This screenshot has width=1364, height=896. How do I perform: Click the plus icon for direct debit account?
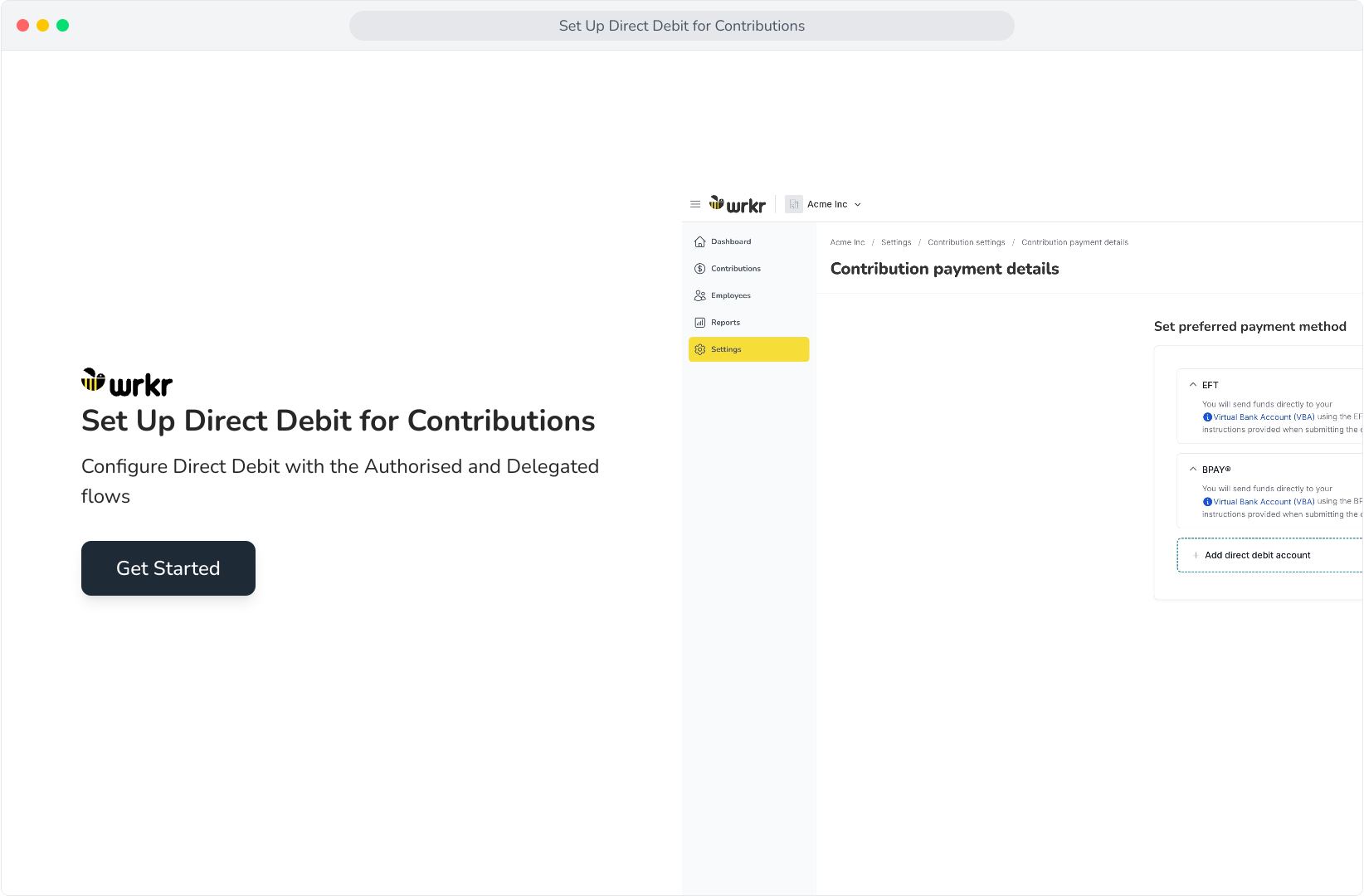[x=1196, y=555]
